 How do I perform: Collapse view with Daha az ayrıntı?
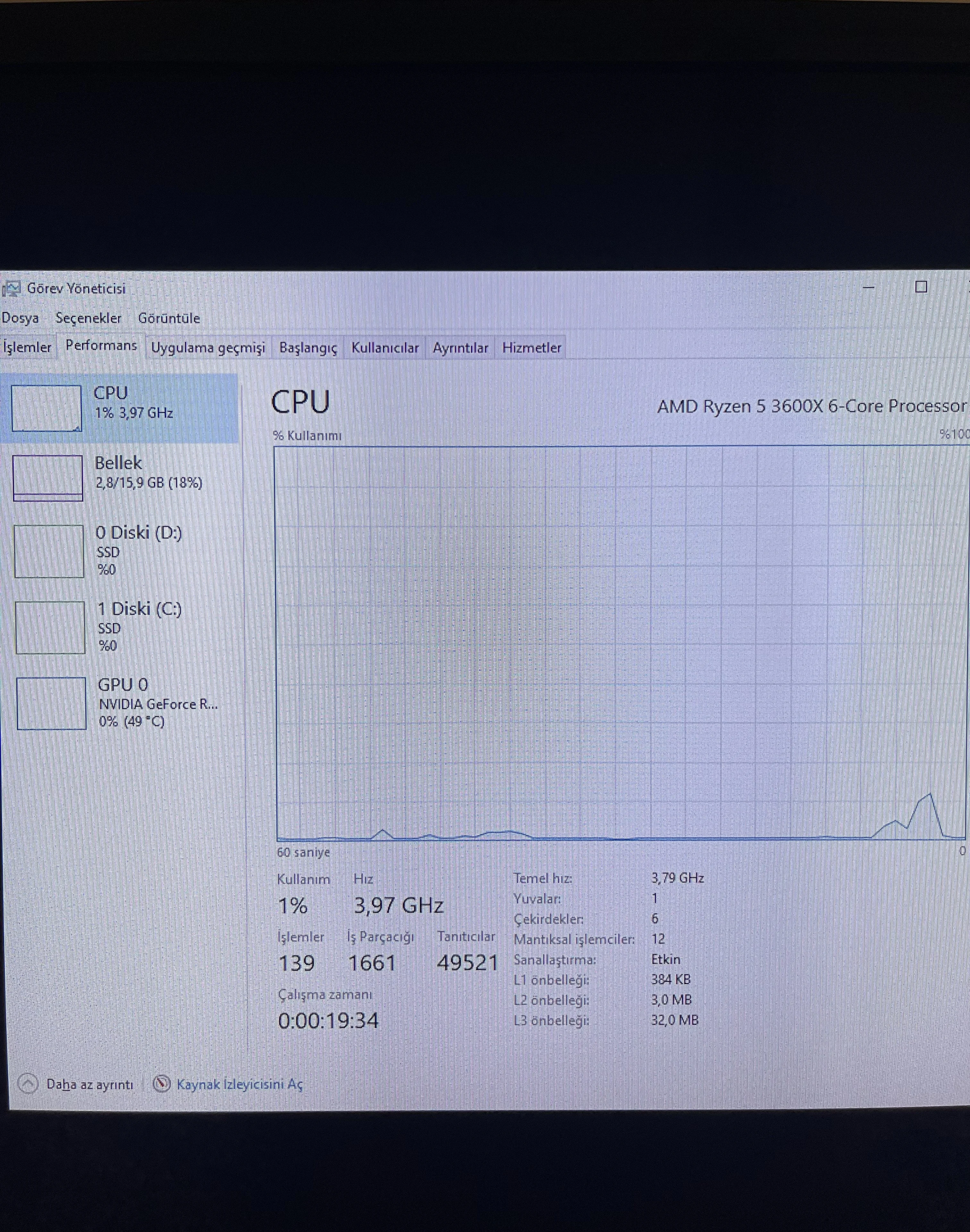[90, 1084]
